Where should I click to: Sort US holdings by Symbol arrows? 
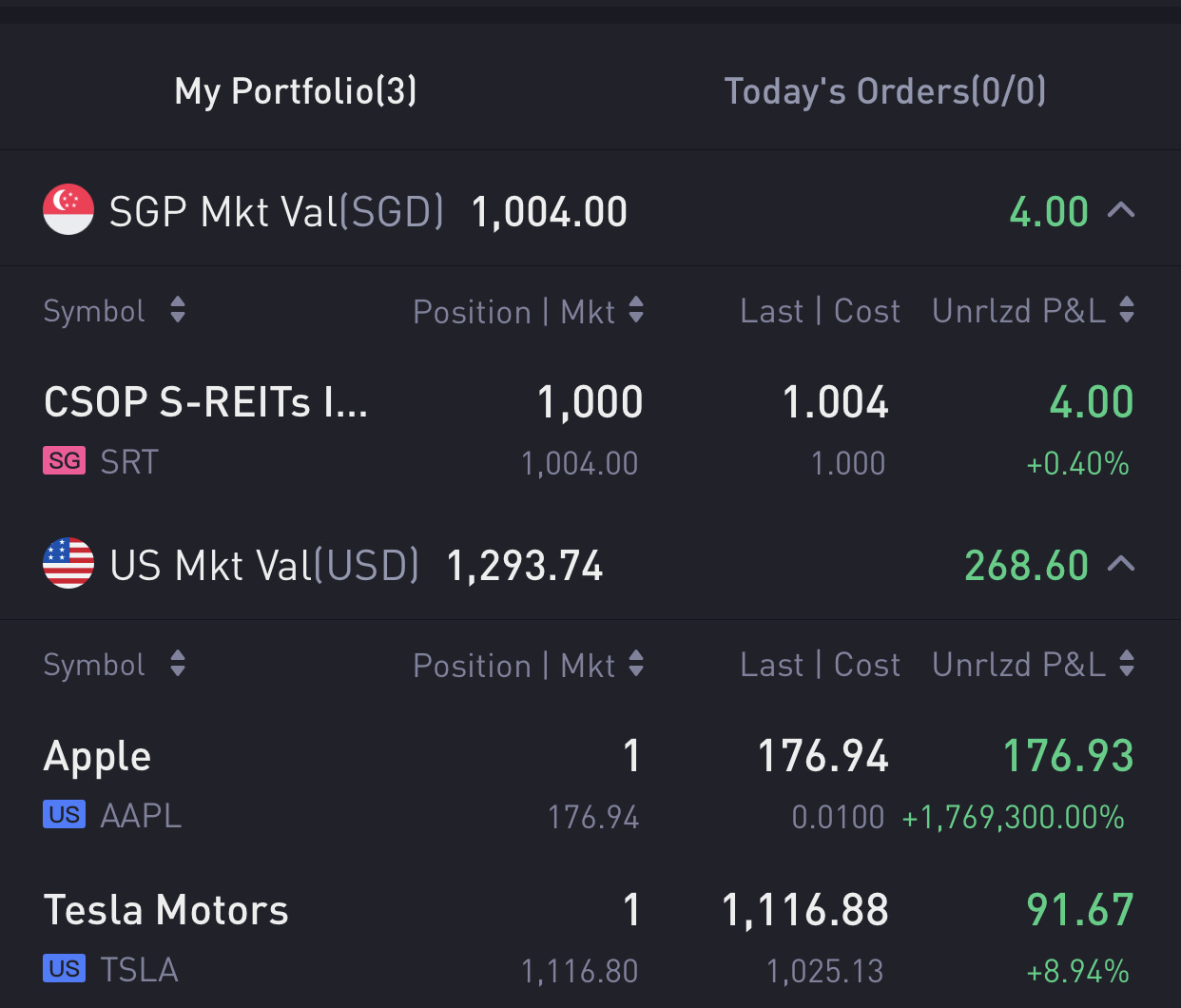pyautogui.click(x=178, y=664)
